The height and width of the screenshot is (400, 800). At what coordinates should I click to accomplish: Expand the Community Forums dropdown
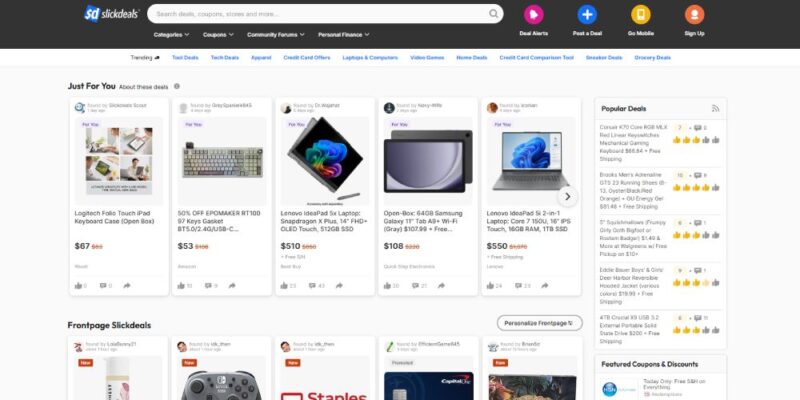pos(276,35)
